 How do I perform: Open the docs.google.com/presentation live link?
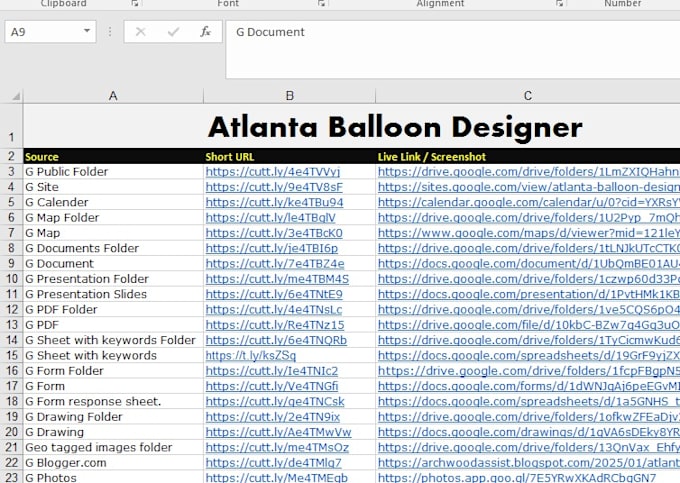coord(529,294)
